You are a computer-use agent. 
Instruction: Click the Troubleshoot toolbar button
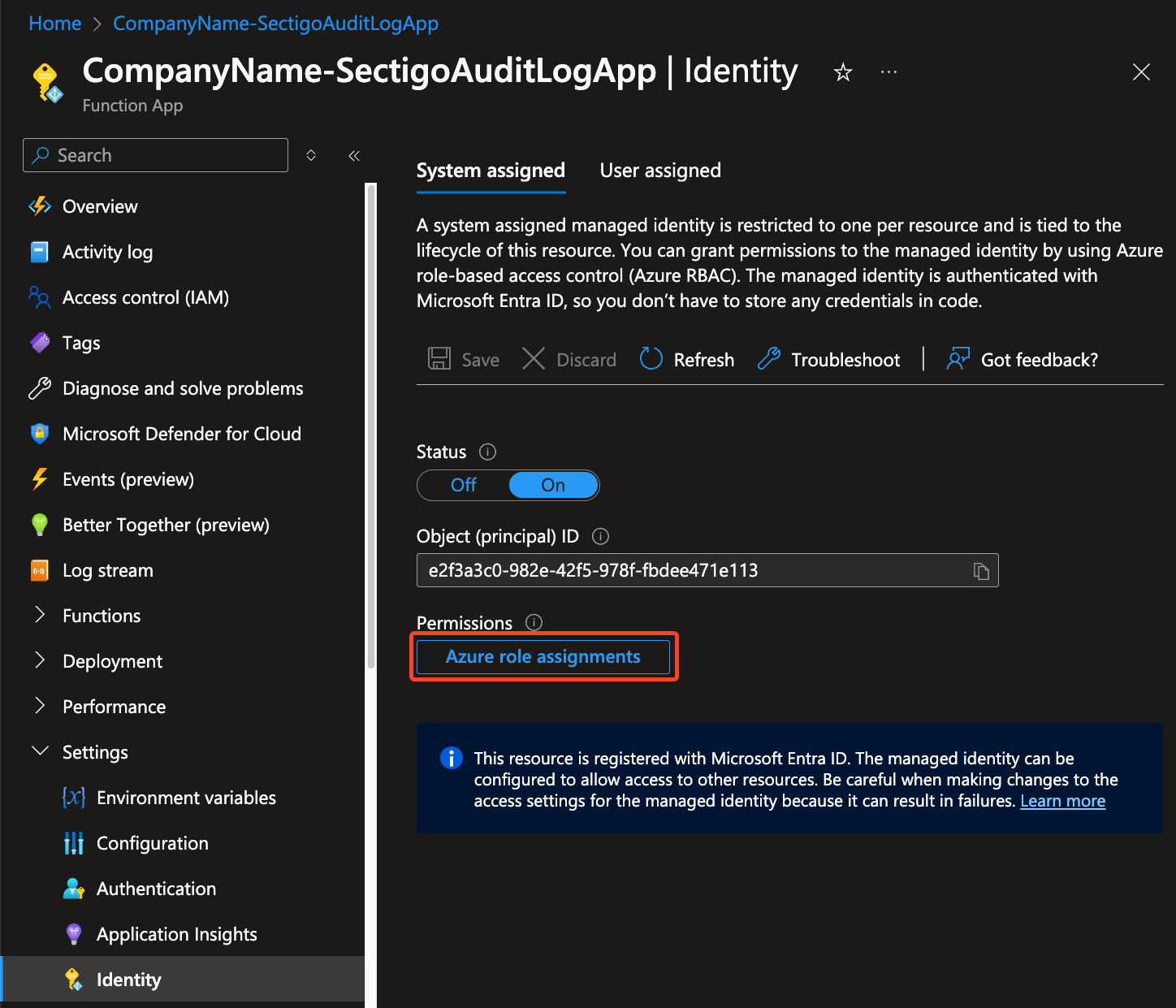pos(828,359)
